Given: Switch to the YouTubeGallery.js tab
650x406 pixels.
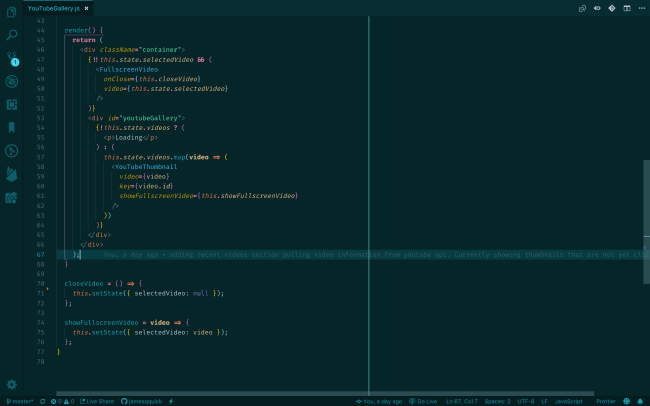Looking at the screenshot, I should [x=55, y=8].
